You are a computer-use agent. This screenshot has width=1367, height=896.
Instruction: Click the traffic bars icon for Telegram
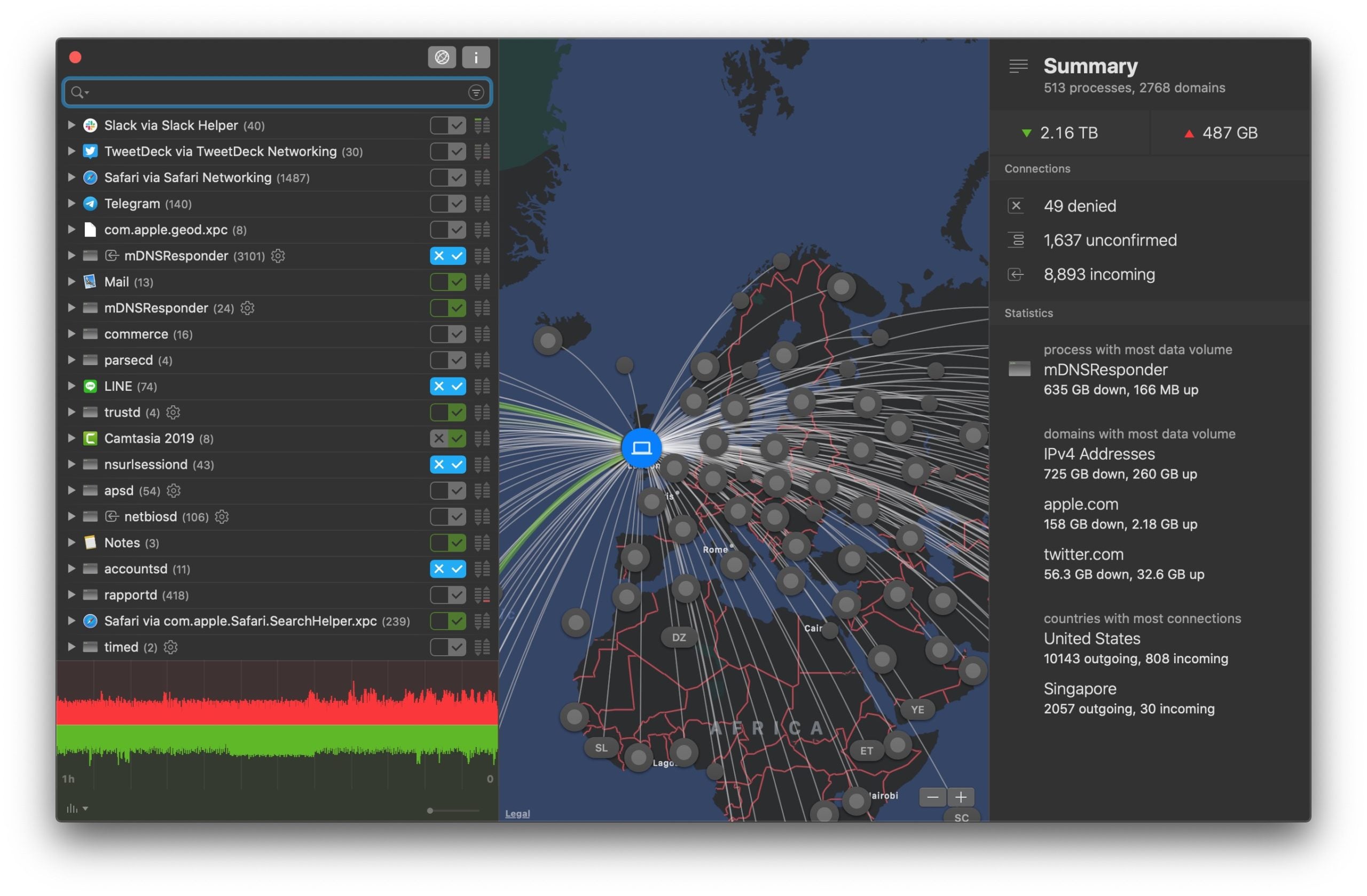pyautogui.click(x=482, y=203)
